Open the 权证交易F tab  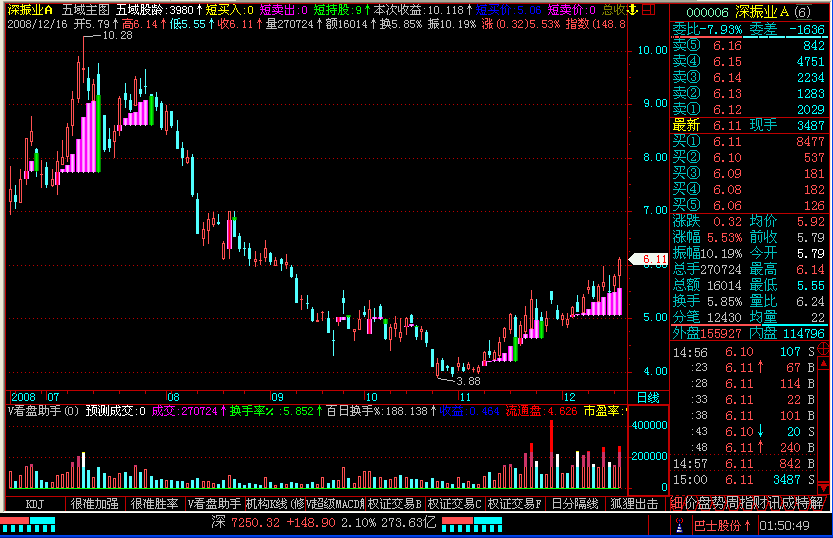514,503
